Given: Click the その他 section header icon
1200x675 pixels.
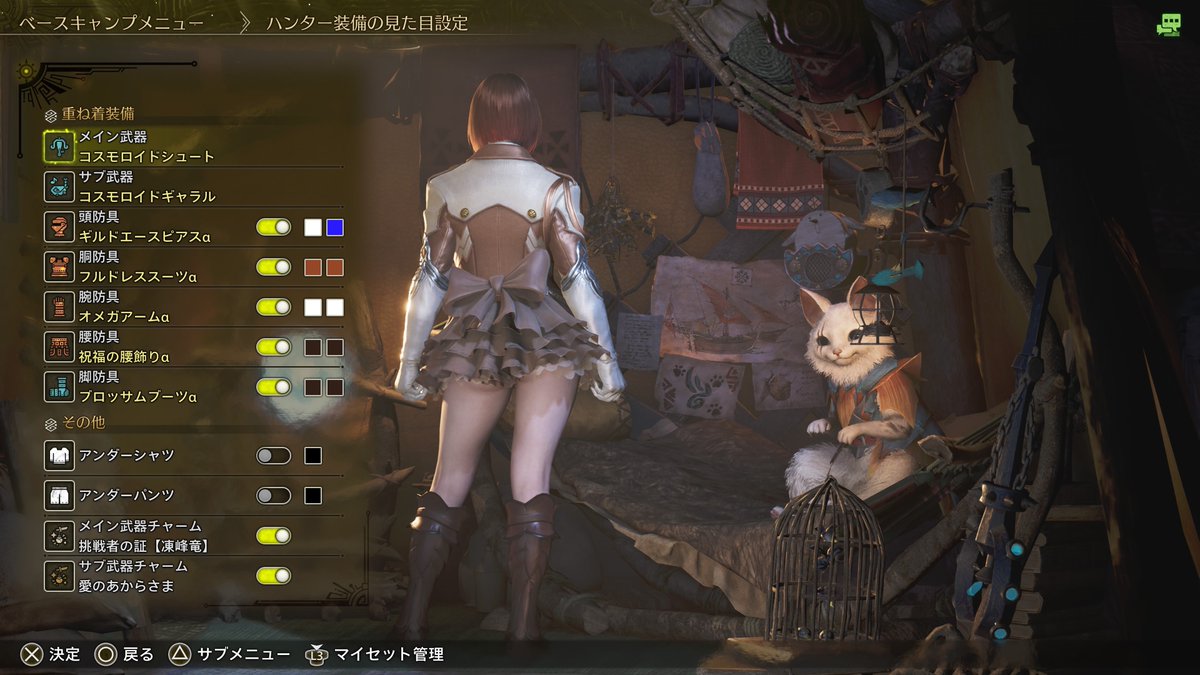Looking at the screenshot, I should (52, 423).
